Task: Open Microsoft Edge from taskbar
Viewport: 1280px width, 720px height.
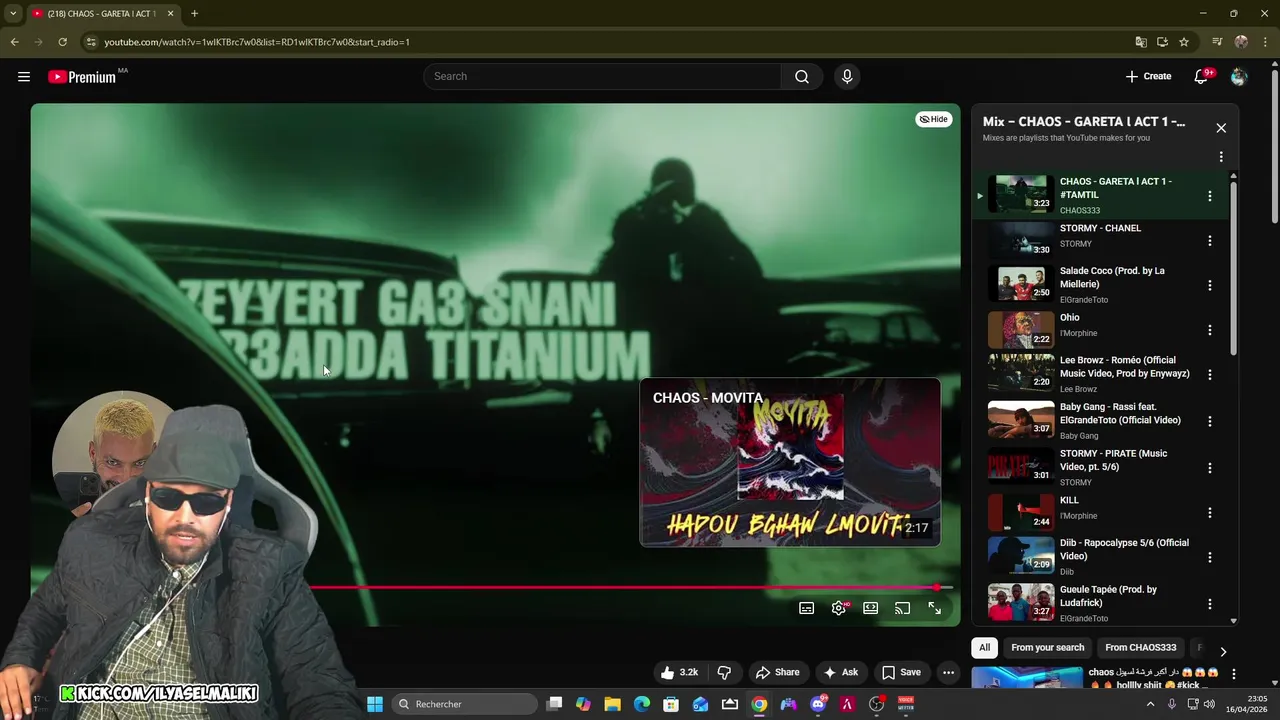Action: click(642, 704)
